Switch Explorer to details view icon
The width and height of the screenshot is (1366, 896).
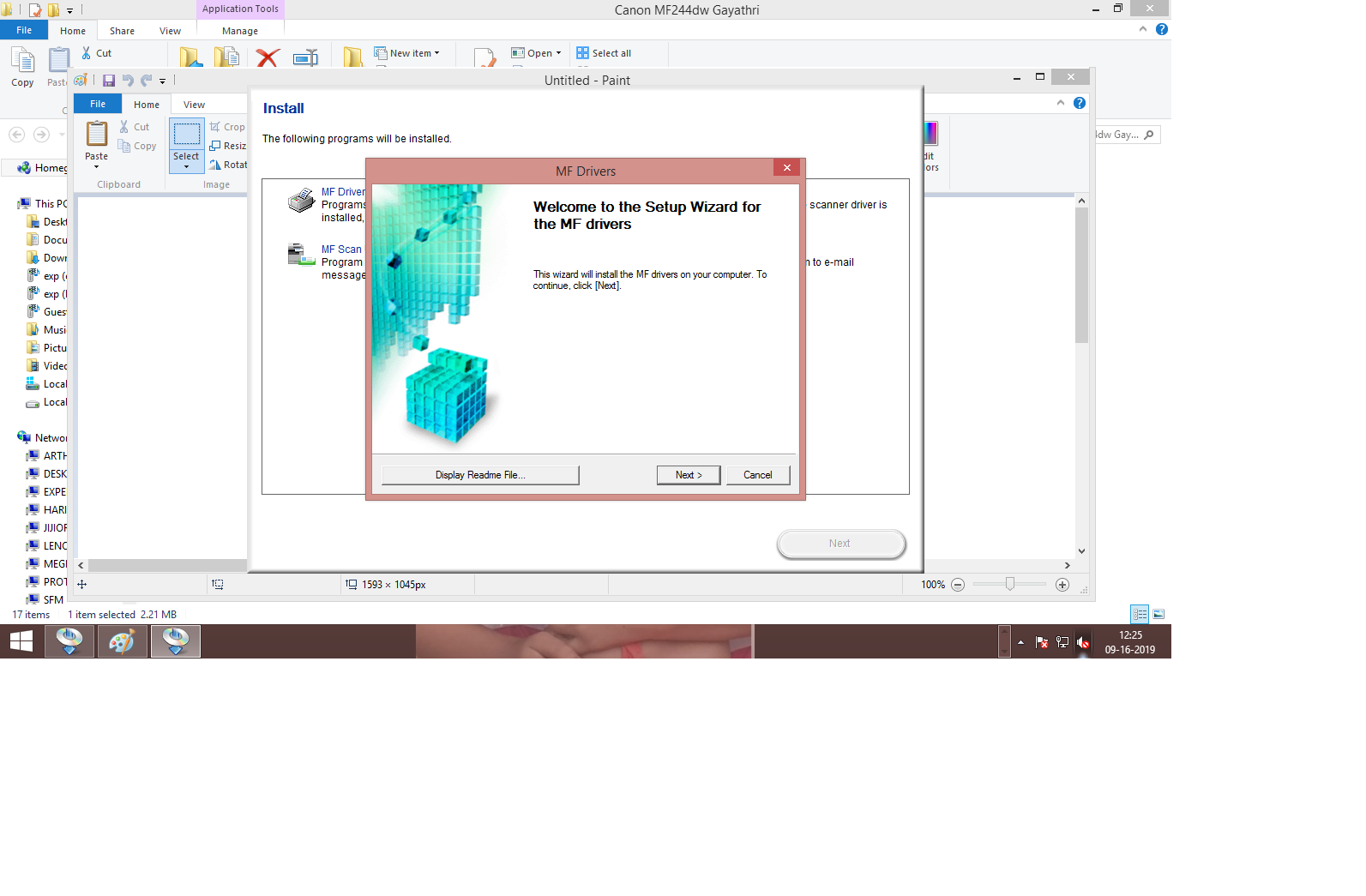click(1140, 614)
